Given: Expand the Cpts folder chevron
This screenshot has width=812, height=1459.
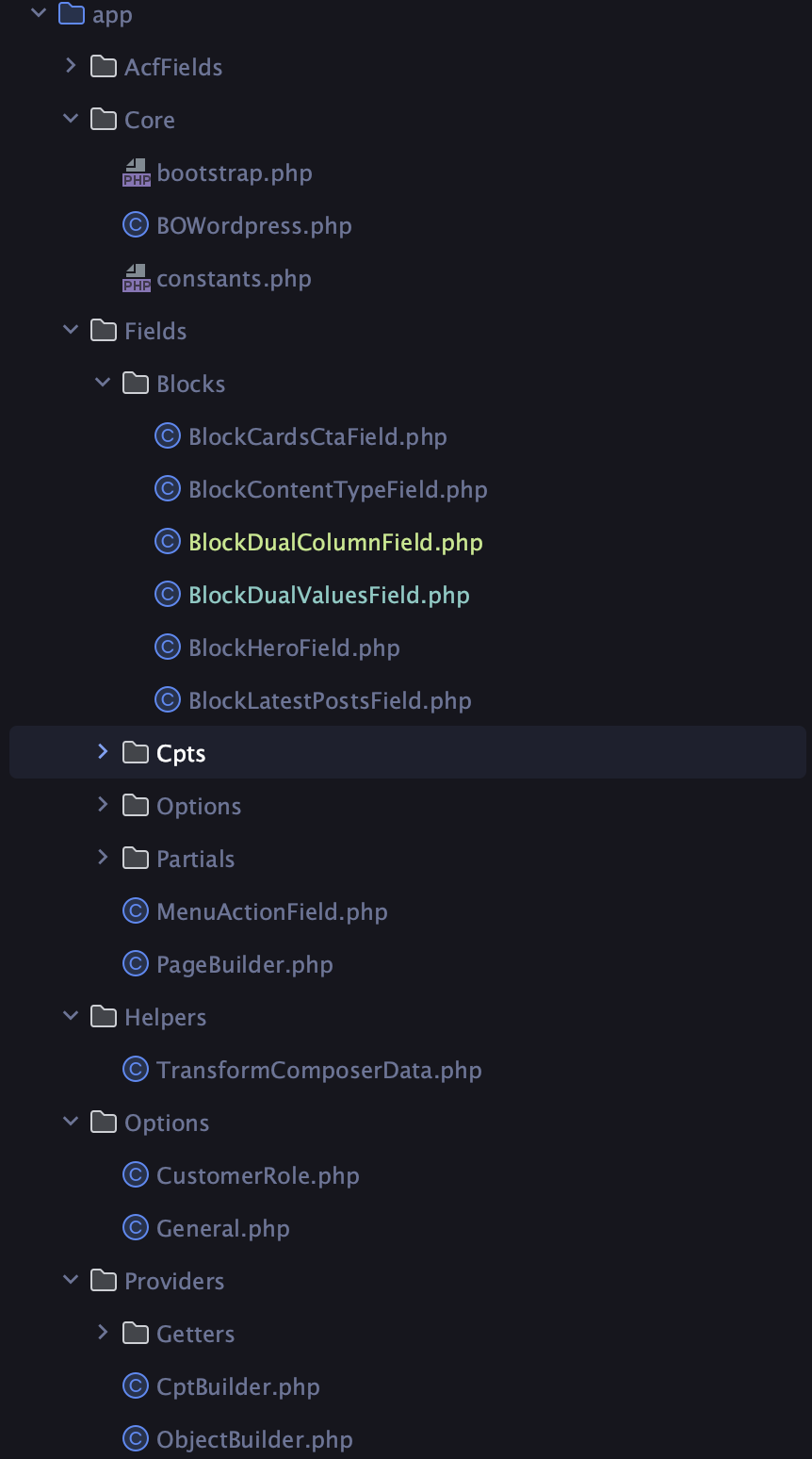Looking at the screenshot, I should tap(103, 752).
